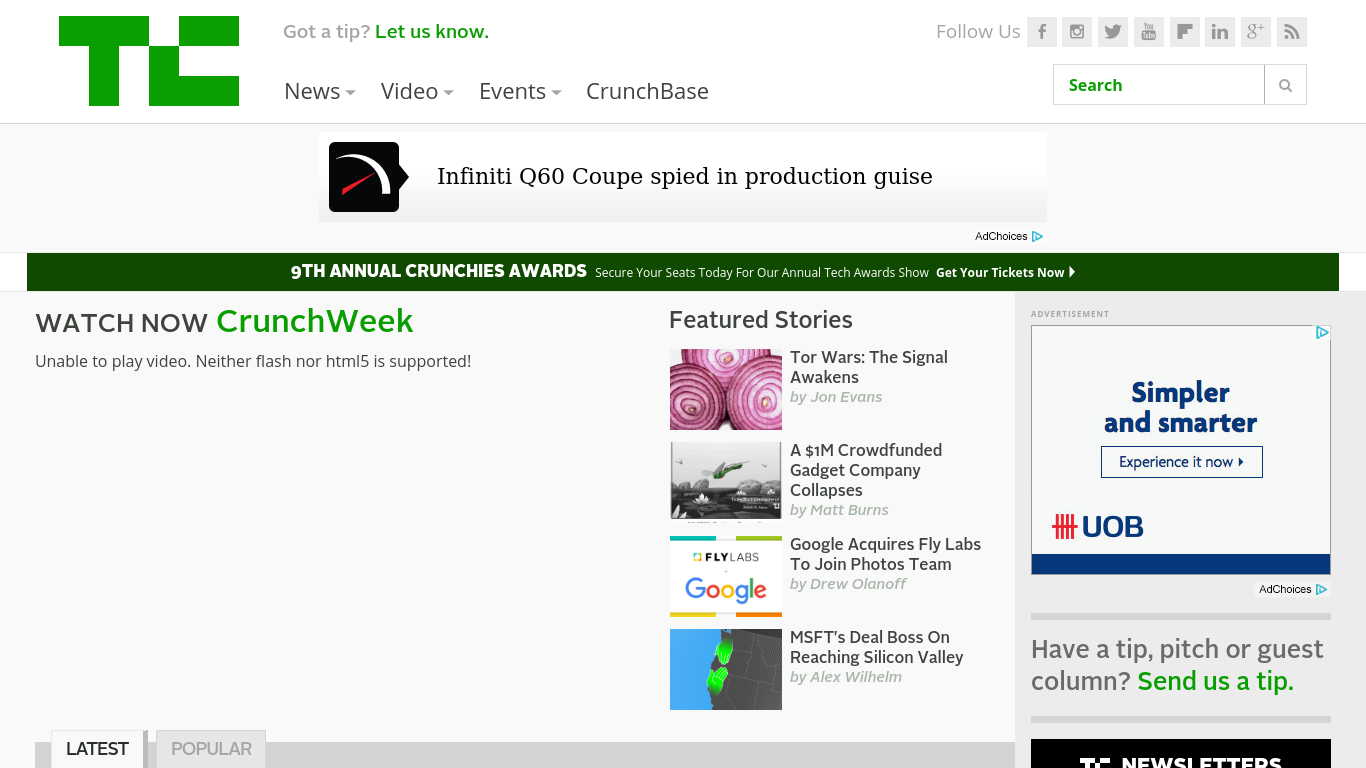This screenshot has height=768, width=1366.
Task: Click the Fly Labs Google thumbnail
Action: [726, 576]
